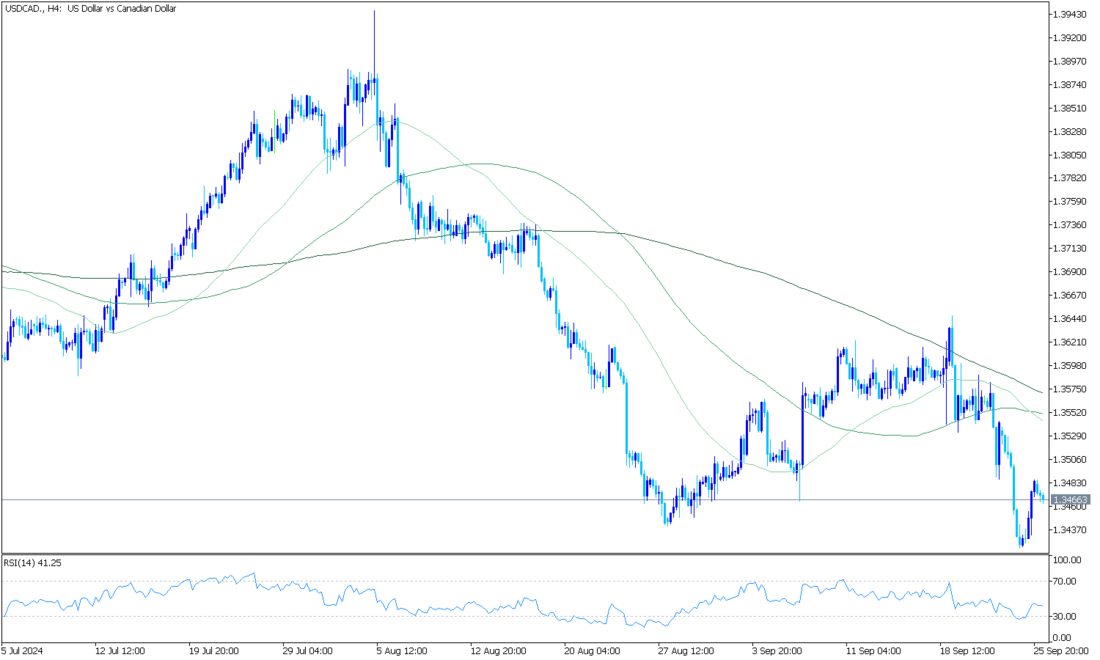Click the 1.35290 price axis label

pyautogui.click(x=1070, y=436)
